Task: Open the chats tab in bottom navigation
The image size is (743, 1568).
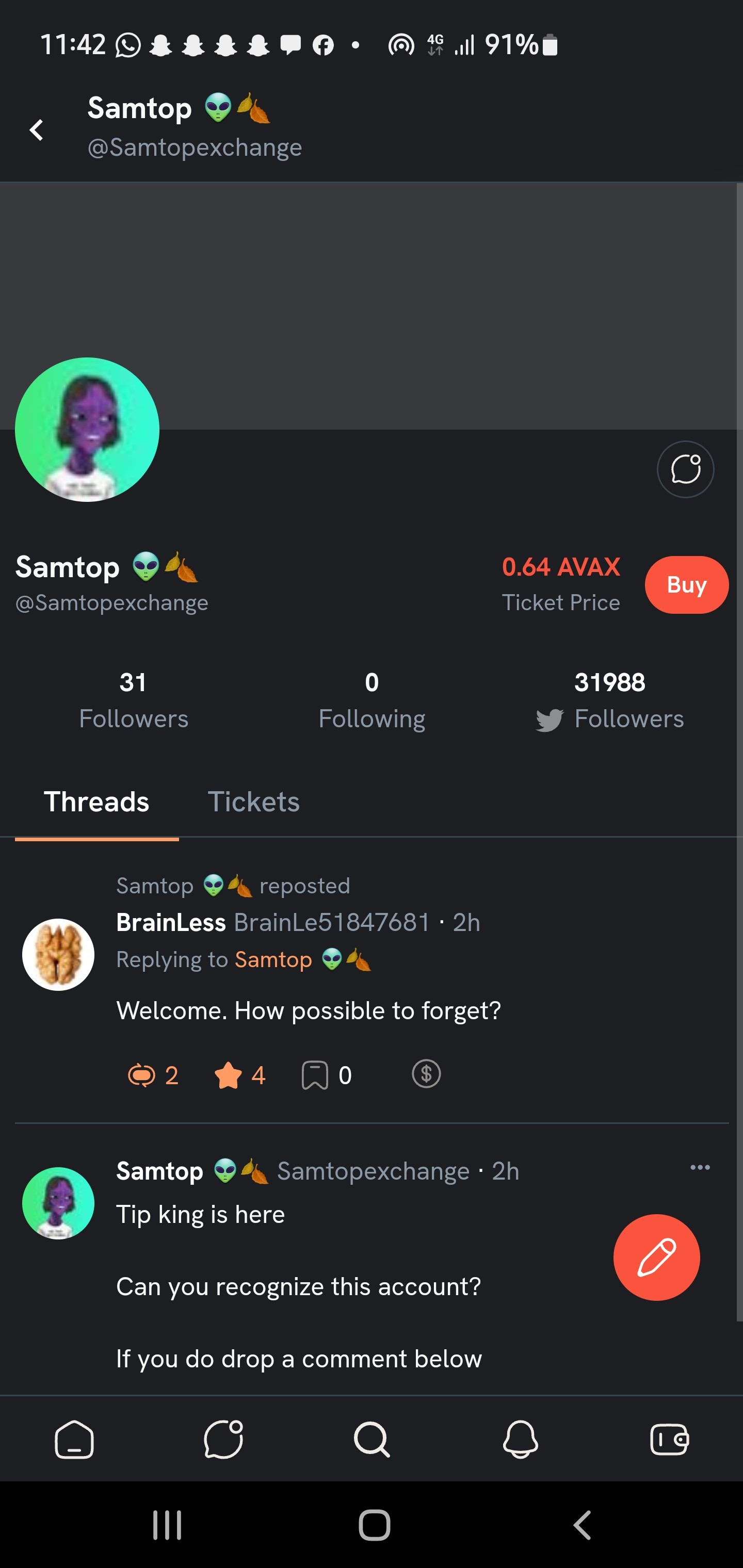Action: click(x=223, y=1440)
